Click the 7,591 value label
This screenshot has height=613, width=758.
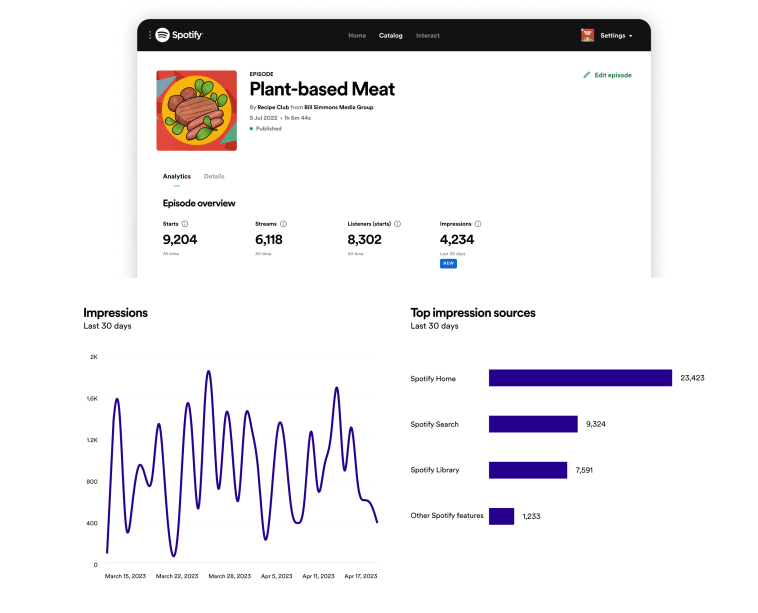pos(584,470)
